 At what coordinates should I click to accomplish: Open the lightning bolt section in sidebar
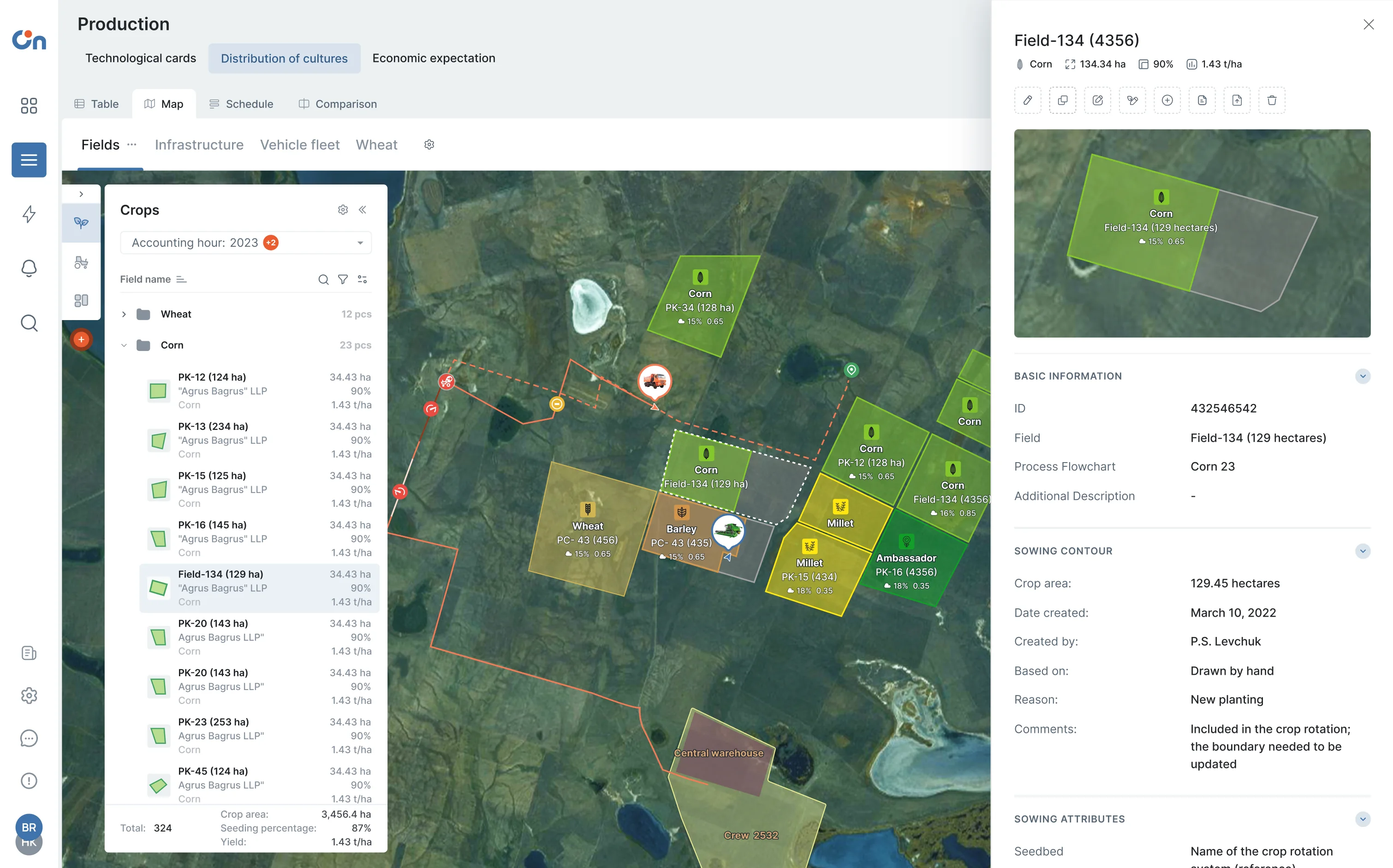(29, 214)
